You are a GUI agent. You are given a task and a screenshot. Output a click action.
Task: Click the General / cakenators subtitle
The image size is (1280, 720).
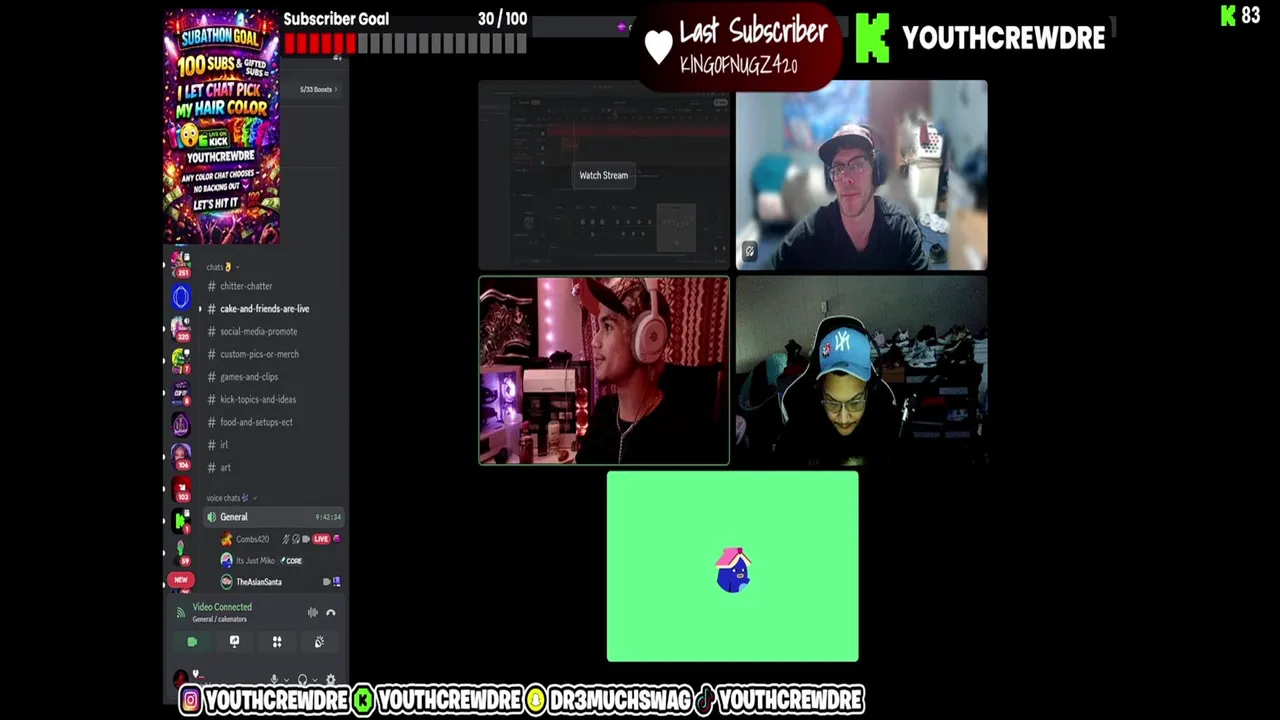coord(219,619)
